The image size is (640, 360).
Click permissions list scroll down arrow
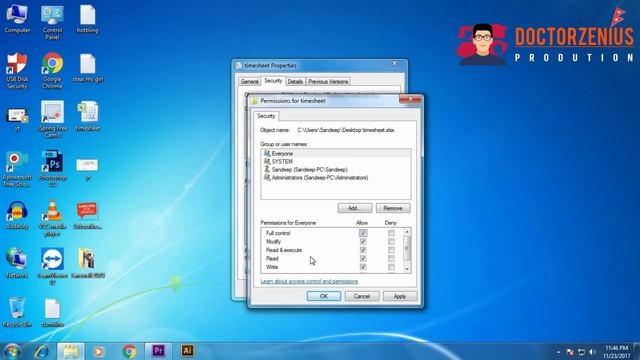[407, 269]
